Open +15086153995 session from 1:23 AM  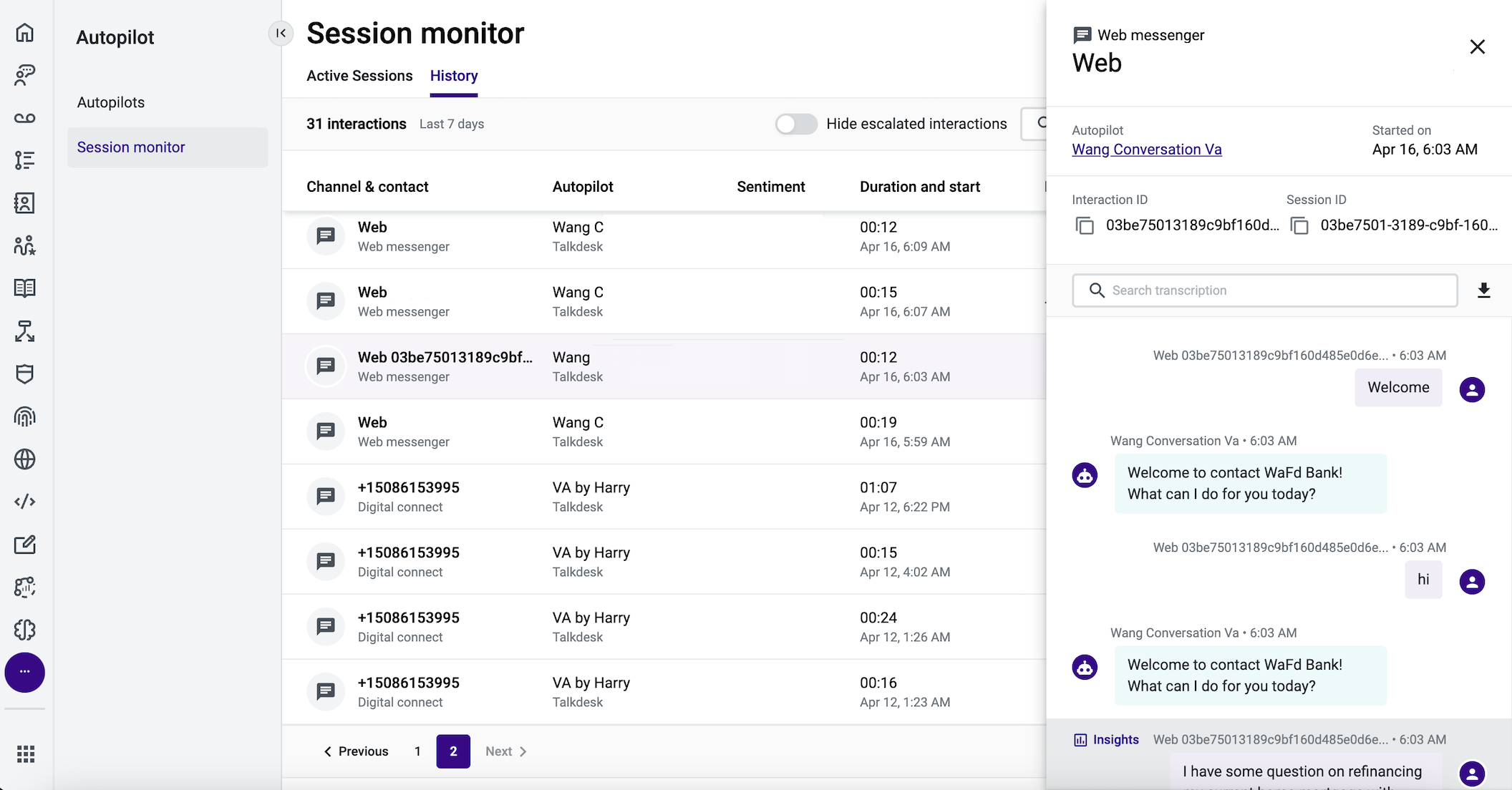click(664, 693)
